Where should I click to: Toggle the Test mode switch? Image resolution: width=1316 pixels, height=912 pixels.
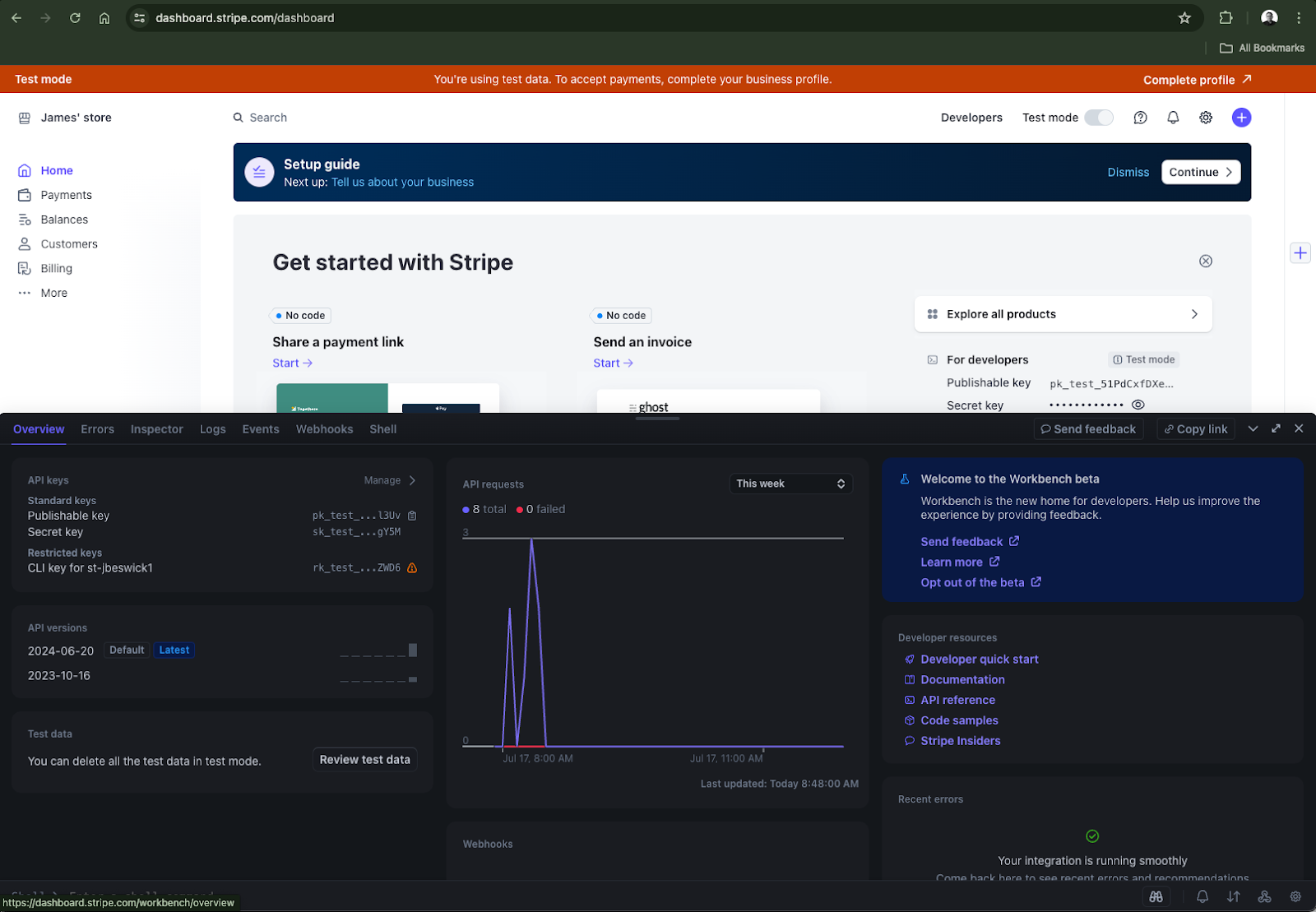point(1098,118)
